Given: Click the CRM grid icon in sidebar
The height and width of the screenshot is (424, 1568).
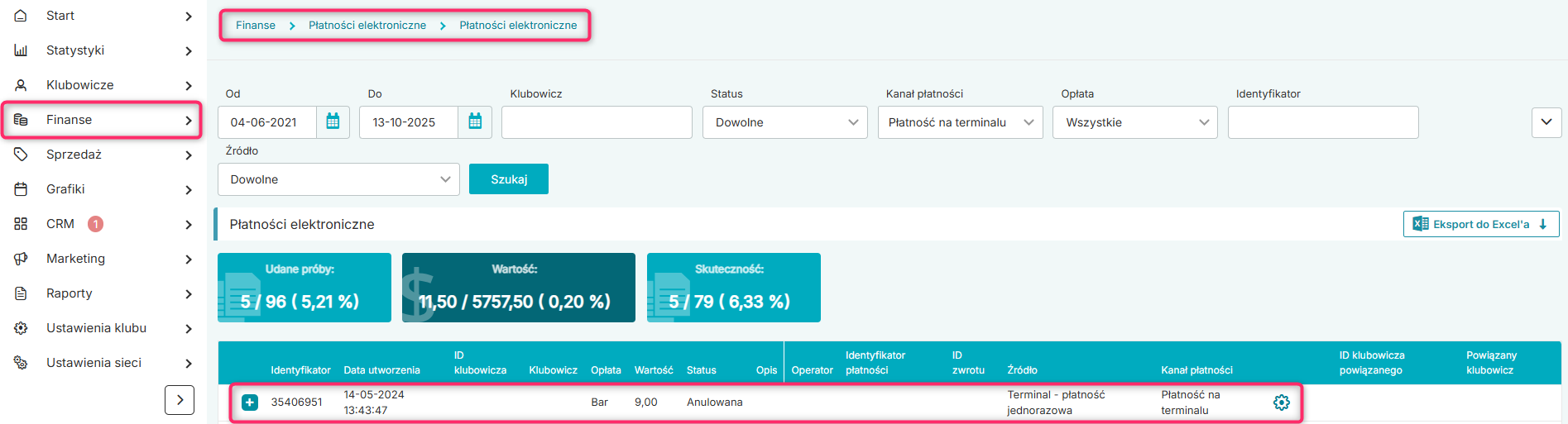Looking at the screenshot, I should (x=22, y=224).
